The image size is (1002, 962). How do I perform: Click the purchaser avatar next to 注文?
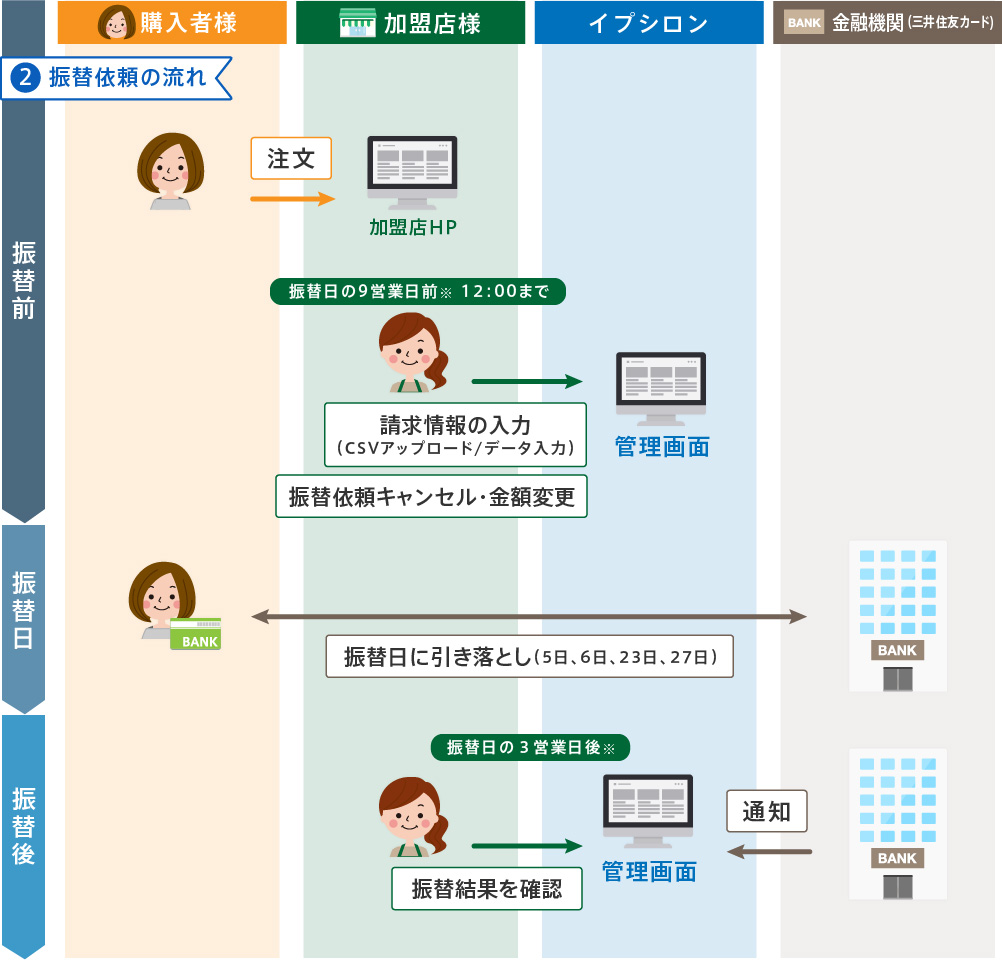169,171
